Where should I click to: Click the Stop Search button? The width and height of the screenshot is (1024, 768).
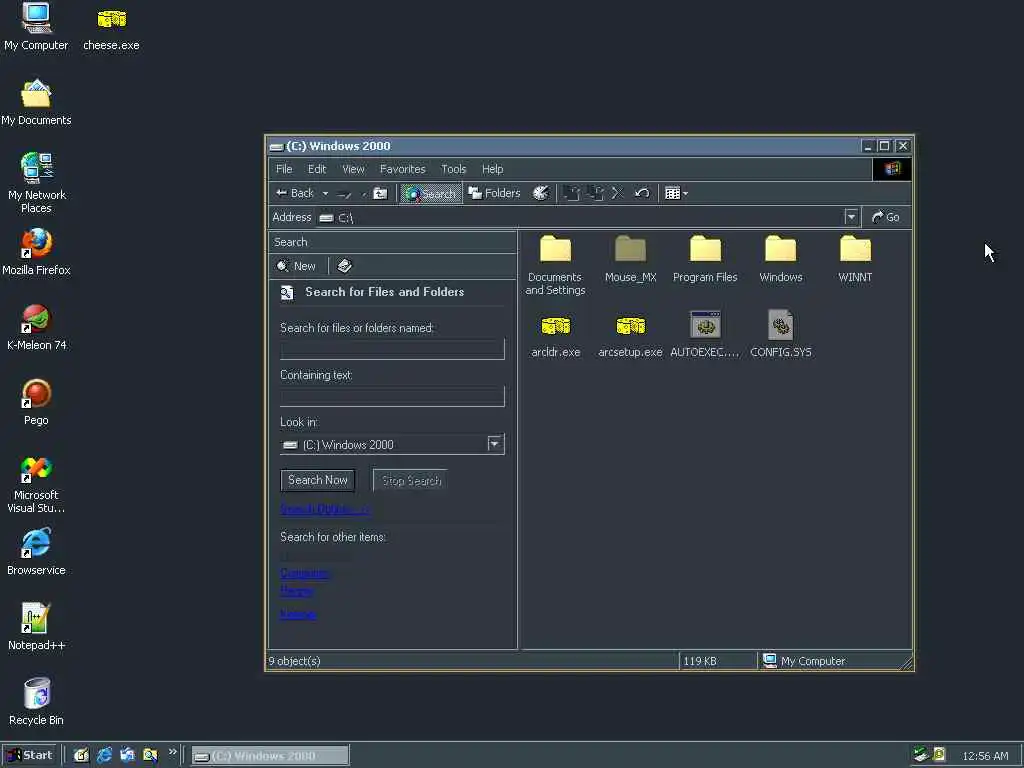click(410, 480)
